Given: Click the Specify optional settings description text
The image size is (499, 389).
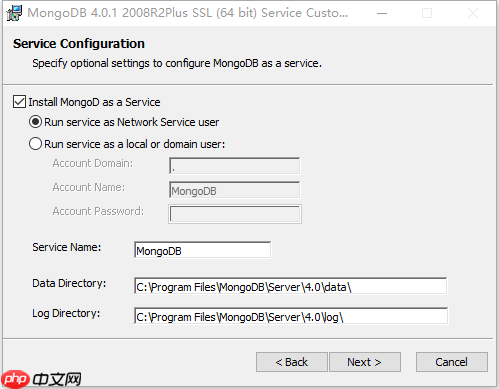Looking at the screenshot, I should [x=177, y=63].
